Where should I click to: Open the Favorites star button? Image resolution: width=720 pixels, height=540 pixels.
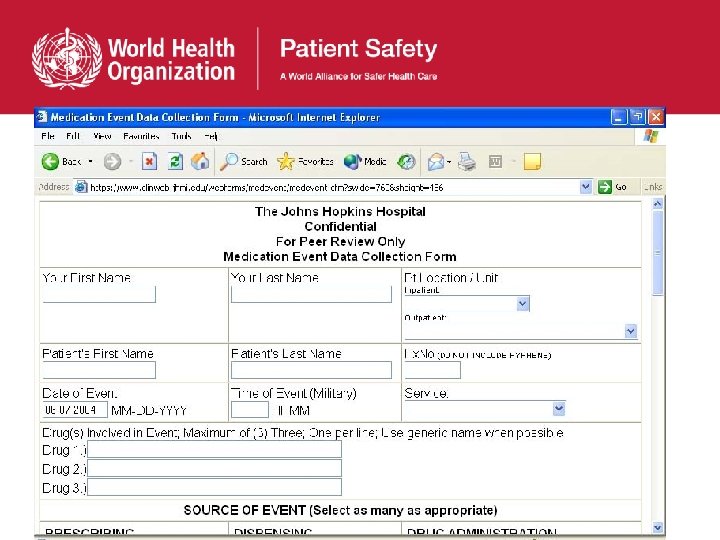305,162
